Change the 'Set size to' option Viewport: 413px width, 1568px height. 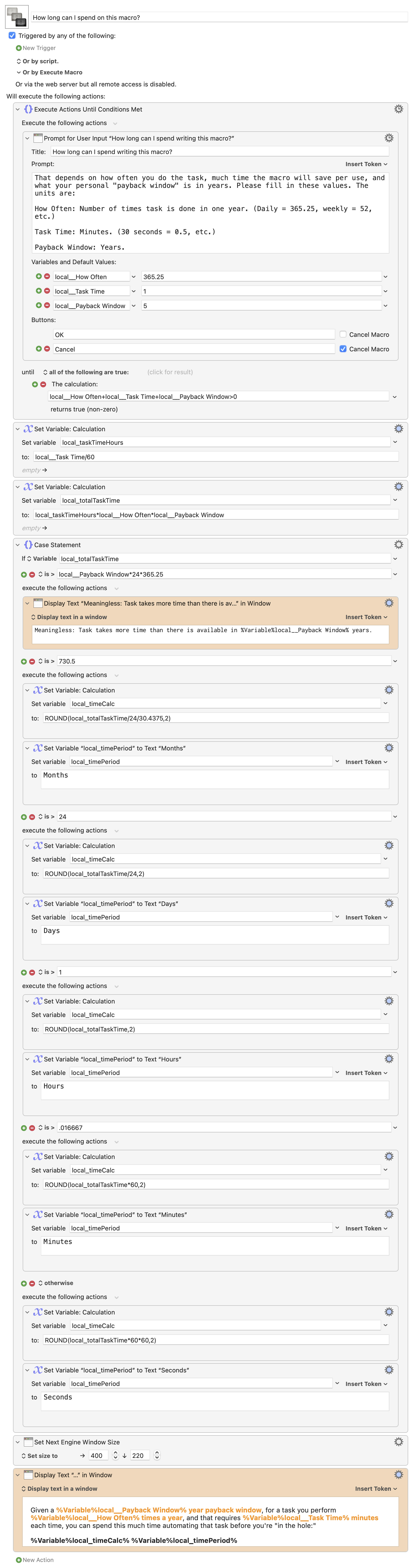click(x=40, y=1455)
